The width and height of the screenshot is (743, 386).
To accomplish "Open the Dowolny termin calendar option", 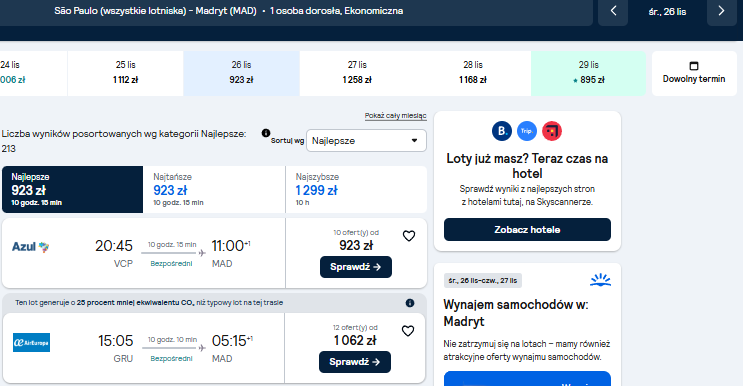I will coord(694,73).
